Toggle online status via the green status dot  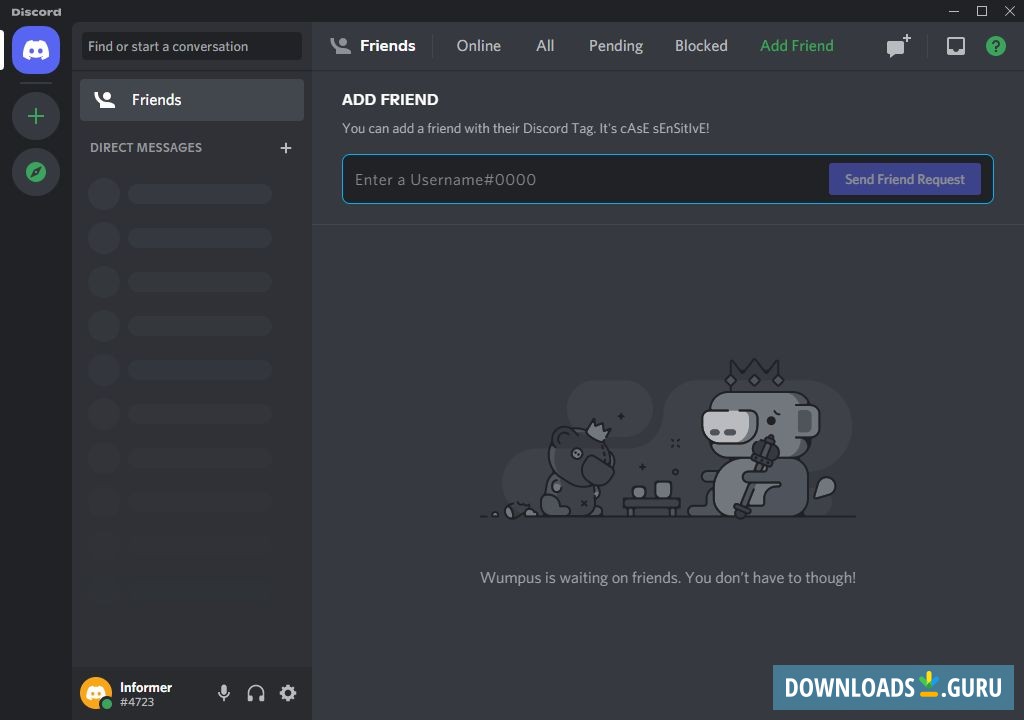(107, 703)
